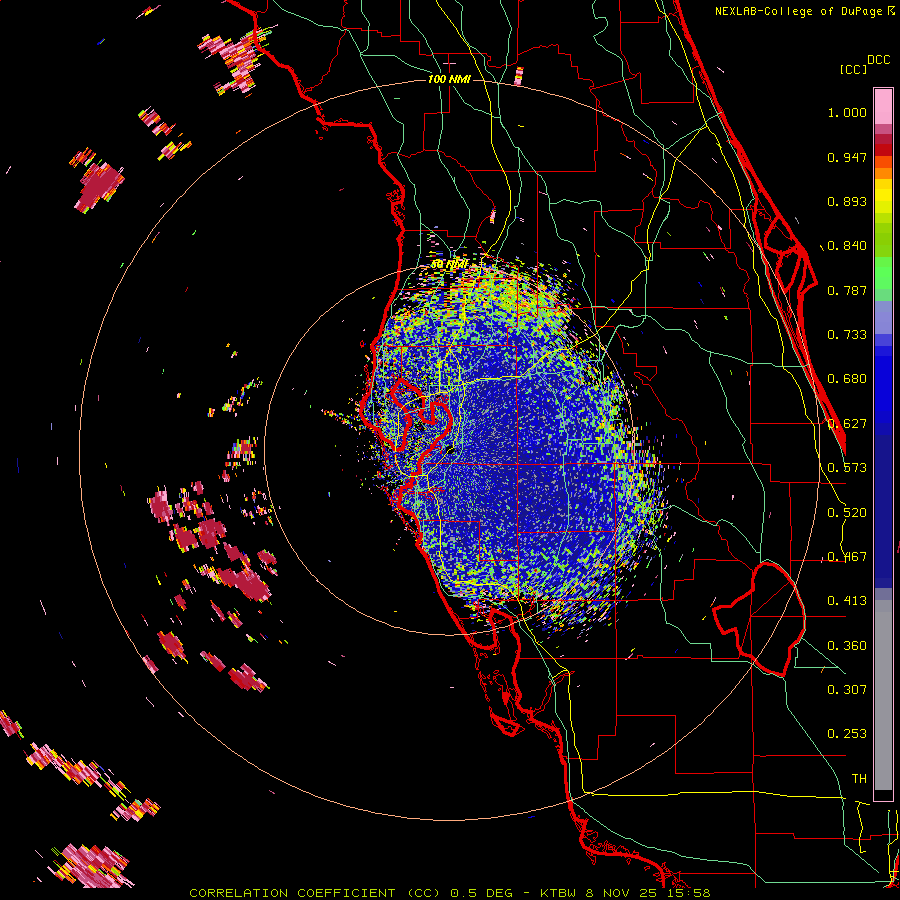Select the 0.253 scale value
Image resolution: width=900 pixels, height=900 pixels.
(x=847, y=734)
